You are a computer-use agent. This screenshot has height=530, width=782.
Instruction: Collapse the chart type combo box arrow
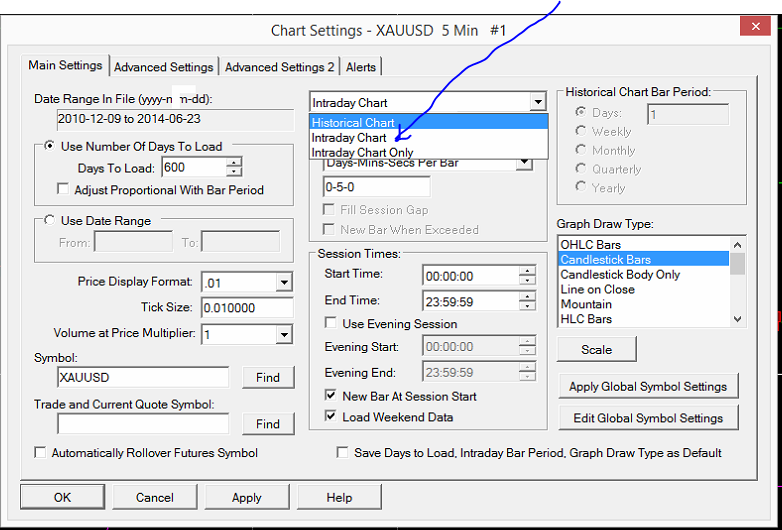tap(537, 103)
